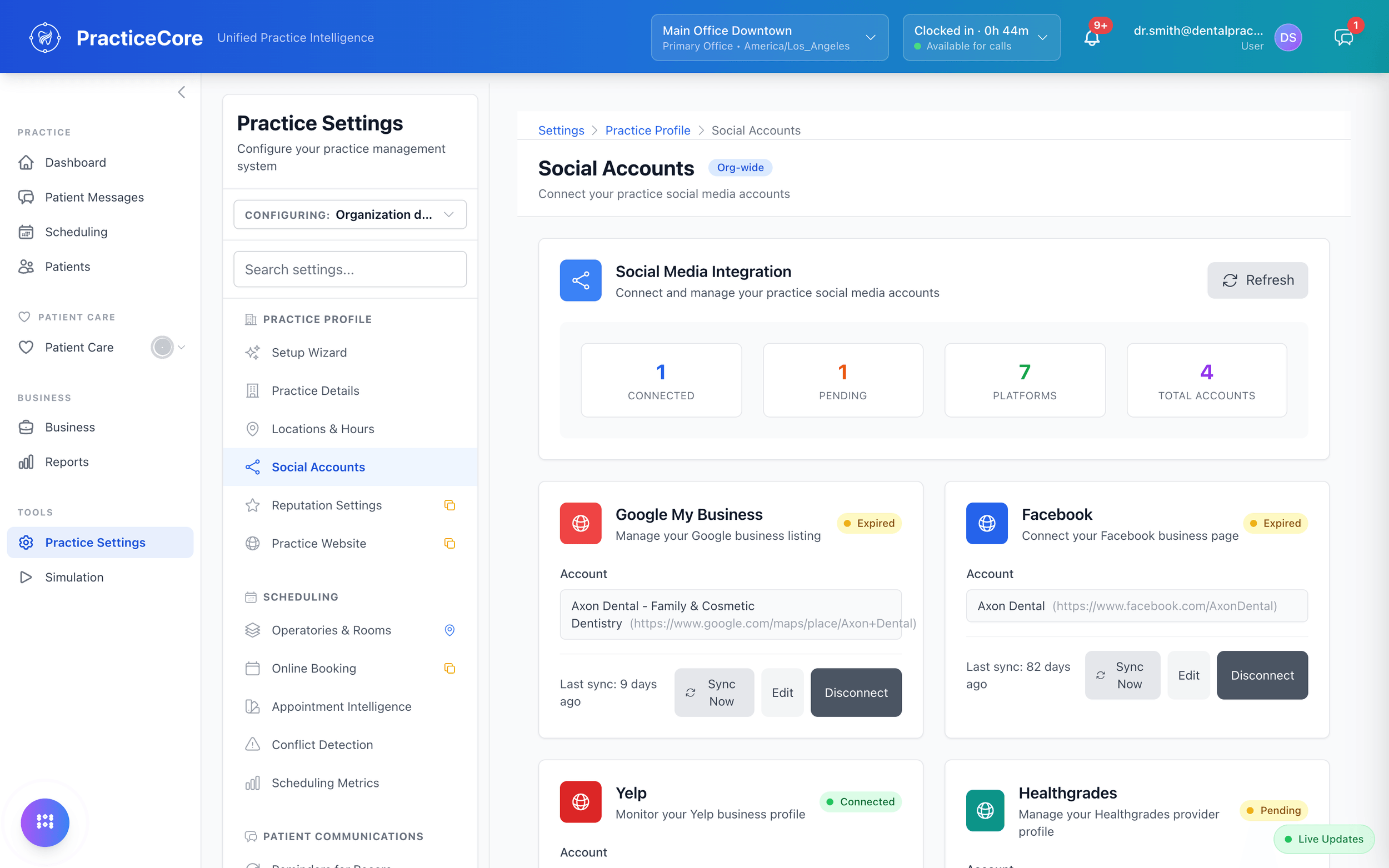
Task: Disconnect the Google My Business account
Action: pyautogui.click(x=856, y=693)
